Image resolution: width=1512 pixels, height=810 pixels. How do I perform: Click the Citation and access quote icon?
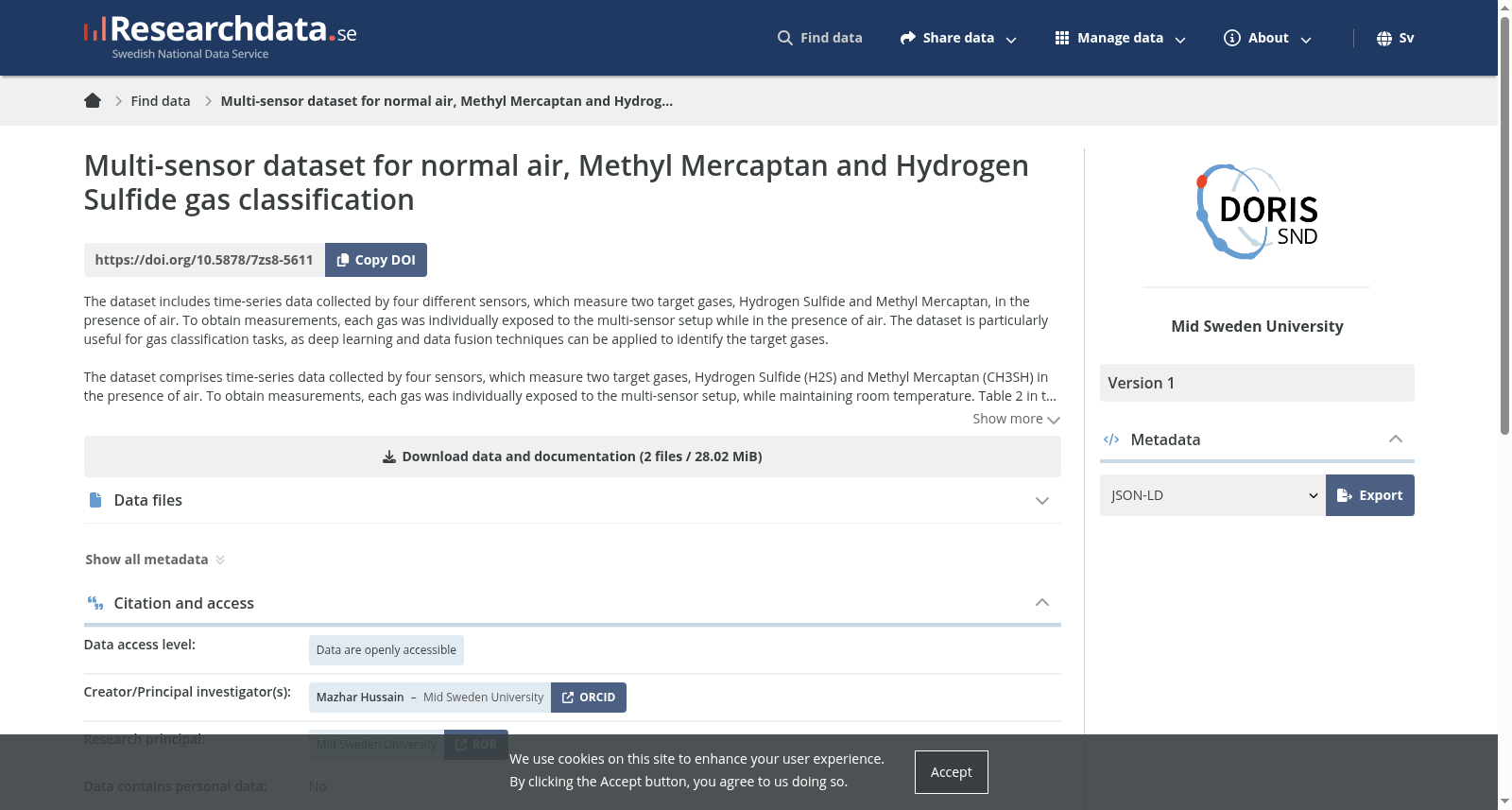[95, 603]
